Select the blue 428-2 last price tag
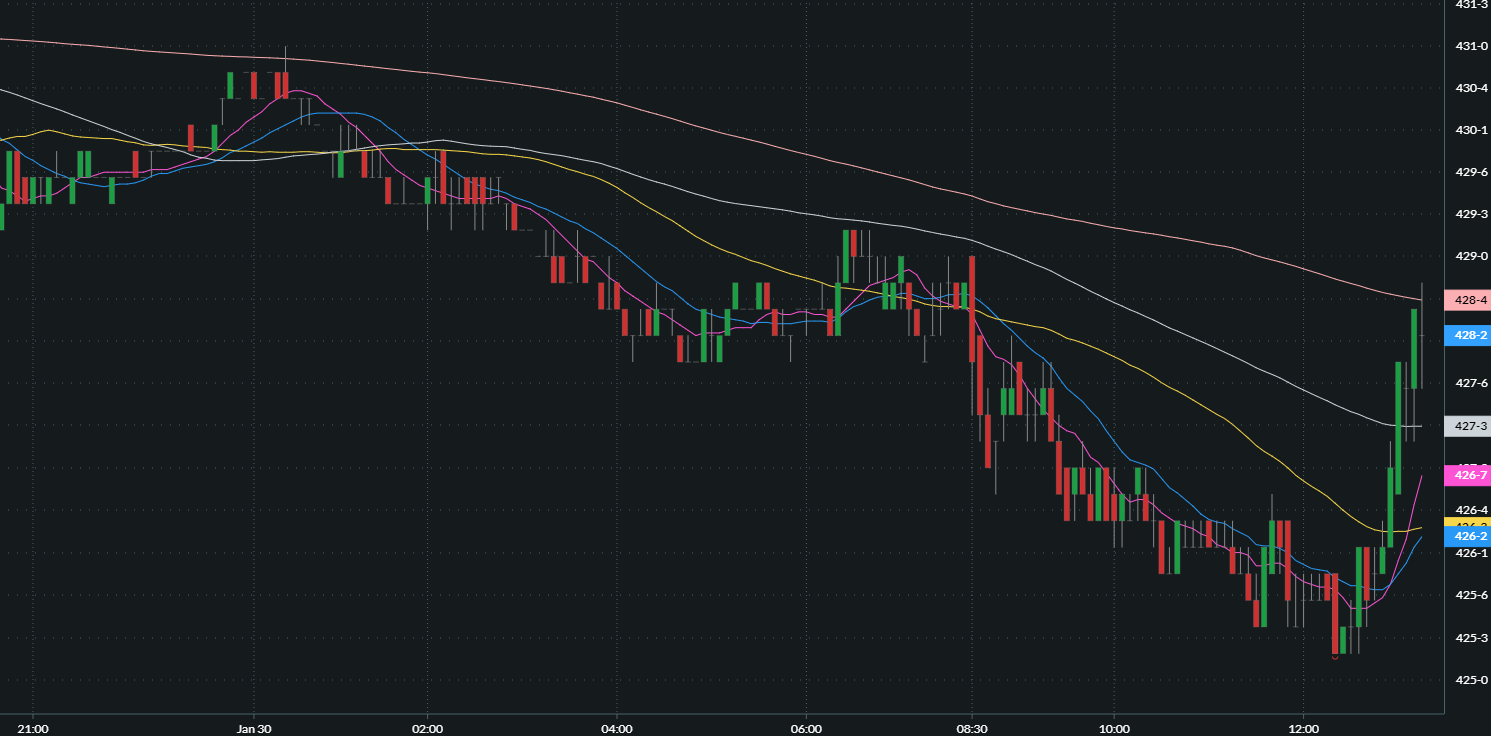 tap(1468, 336)
